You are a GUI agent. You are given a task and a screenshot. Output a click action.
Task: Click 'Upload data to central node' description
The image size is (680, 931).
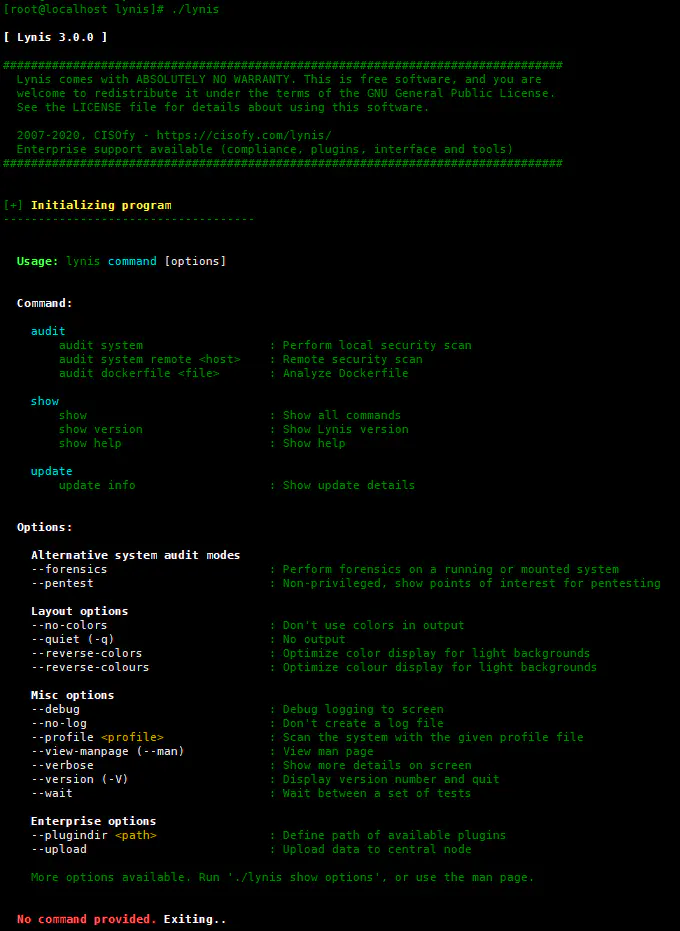click(377, 850)
